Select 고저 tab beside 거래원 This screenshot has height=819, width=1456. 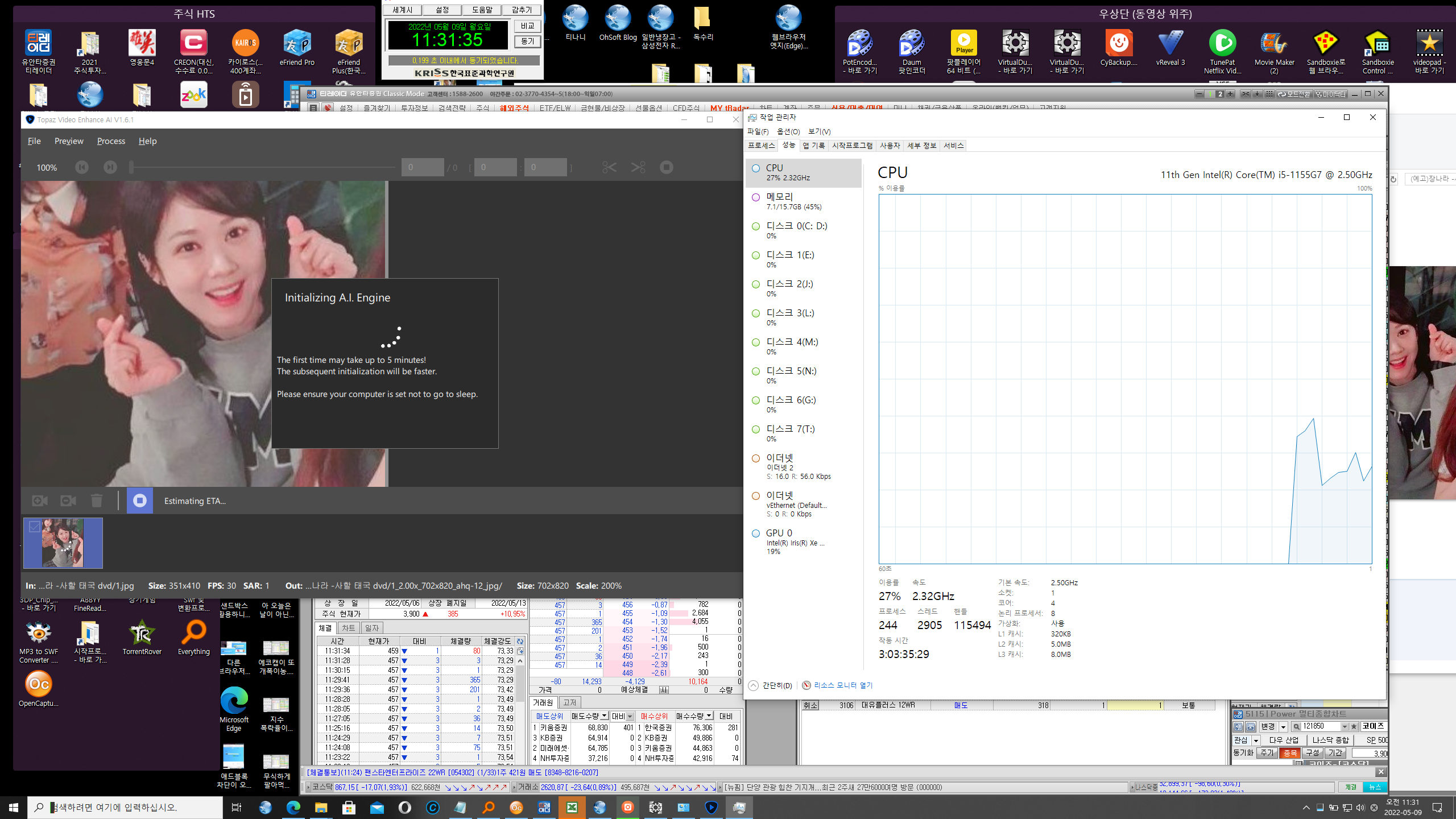(x=570, y=702)
